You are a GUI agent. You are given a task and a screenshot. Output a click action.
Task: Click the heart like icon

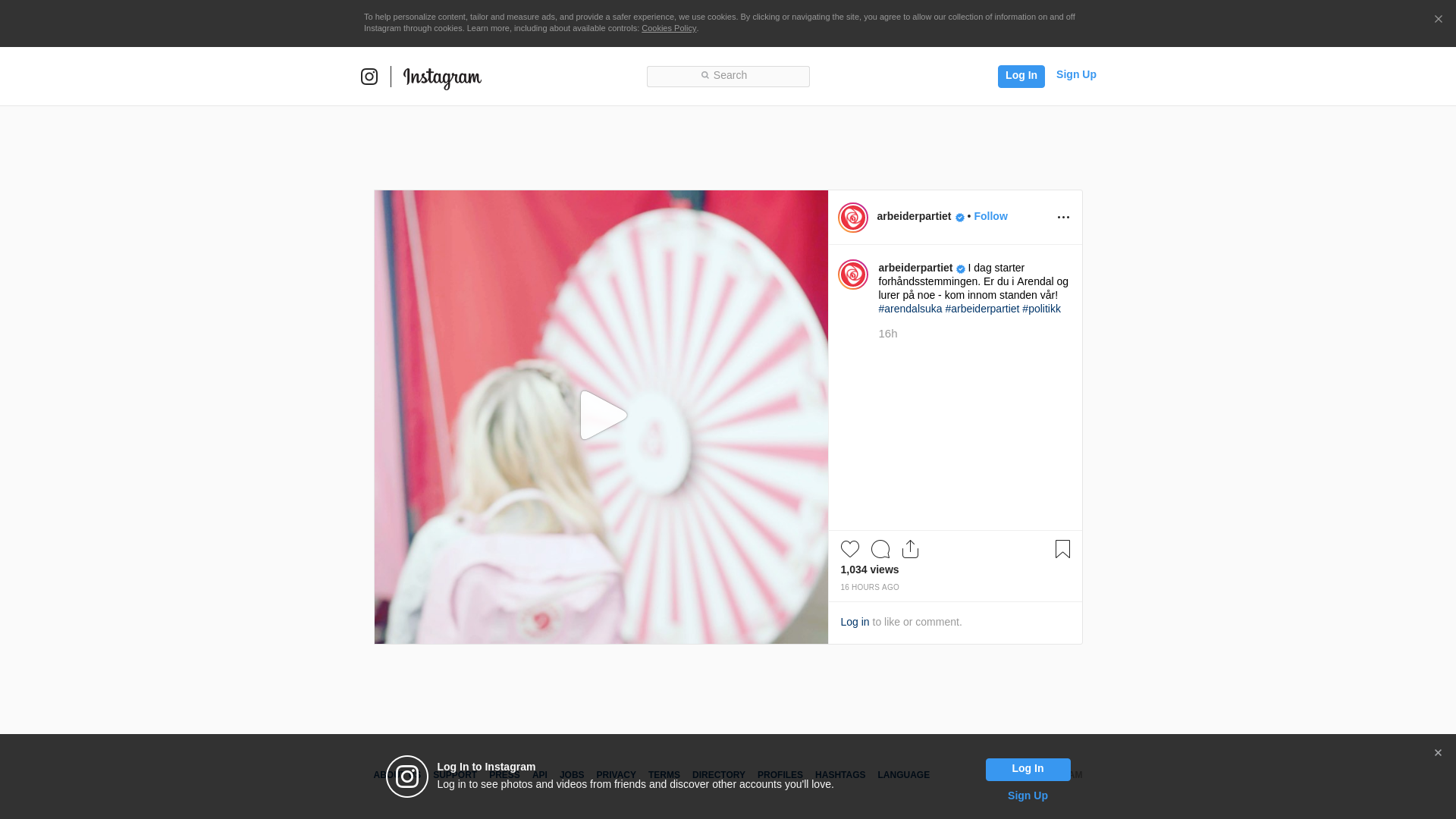[x=849, y=549]
